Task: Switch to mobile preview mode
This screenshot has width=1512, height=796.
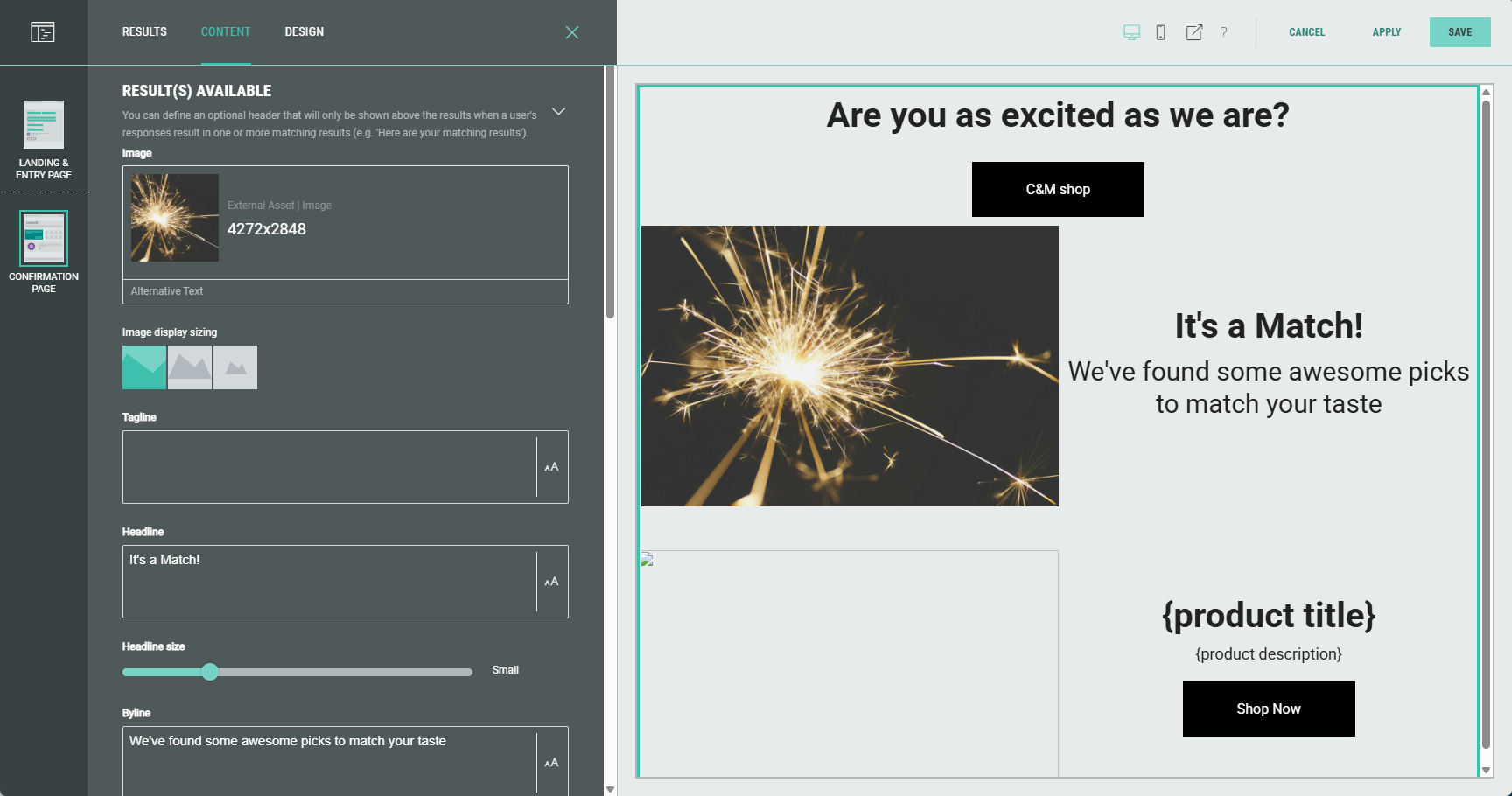Action: [x=1160, y=32]
